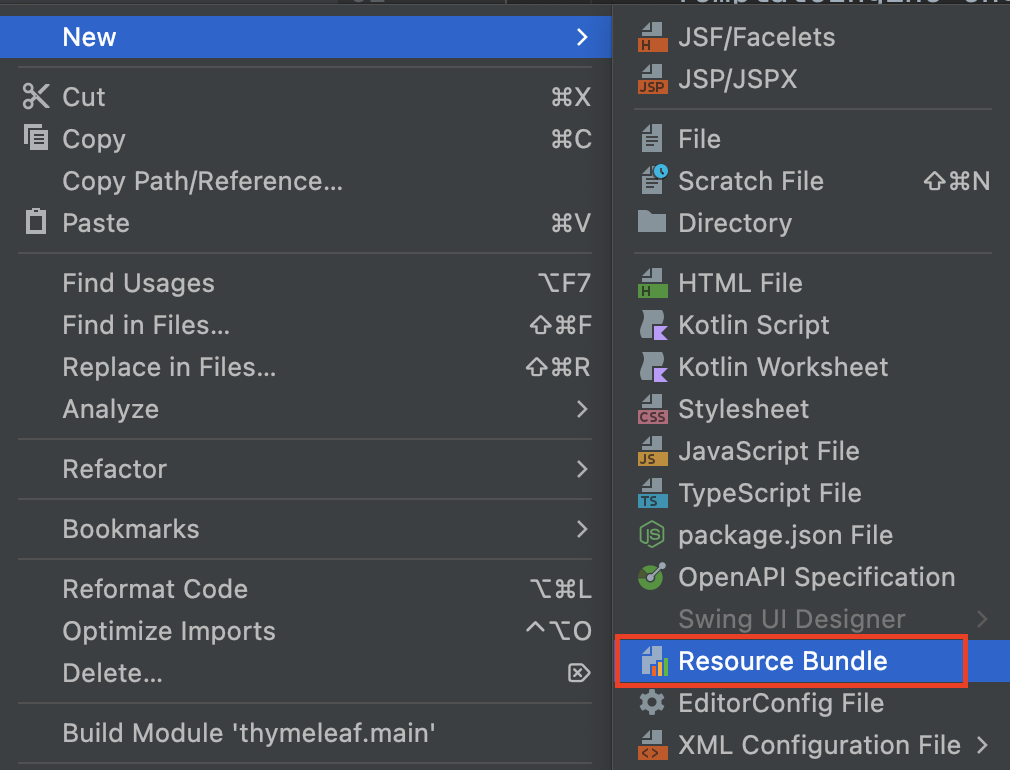The width and height of the screenshot is (1010, 770).
Task: Click the Stylesheet CSS icon
Action: (653, 409)
